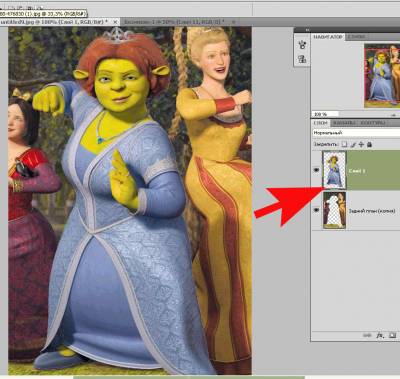Image resolution: width=400 pixels, height=379 pixels.
Task: Click the add layer mask icon
Action: tap(392, 335)
